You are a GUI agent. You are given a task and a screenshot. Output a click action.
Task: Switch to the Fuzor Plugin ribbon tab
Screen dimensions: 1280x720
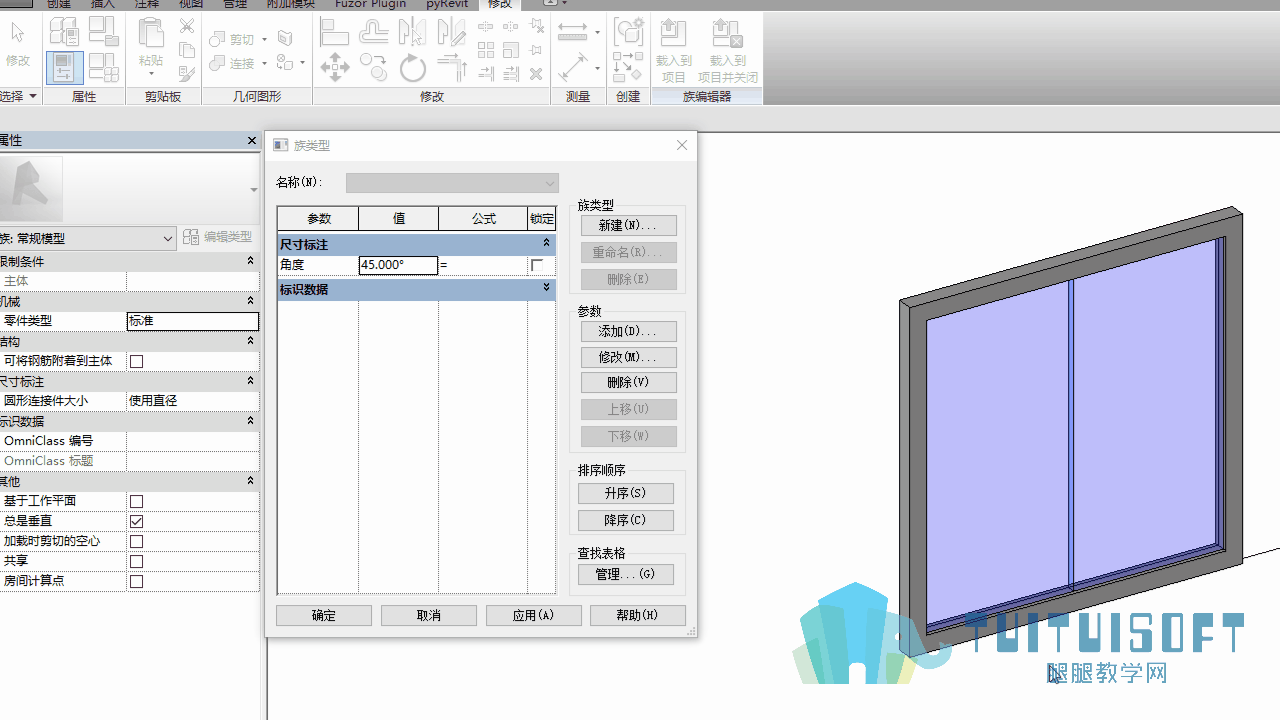pyautogui.click(x=370, y=4)
